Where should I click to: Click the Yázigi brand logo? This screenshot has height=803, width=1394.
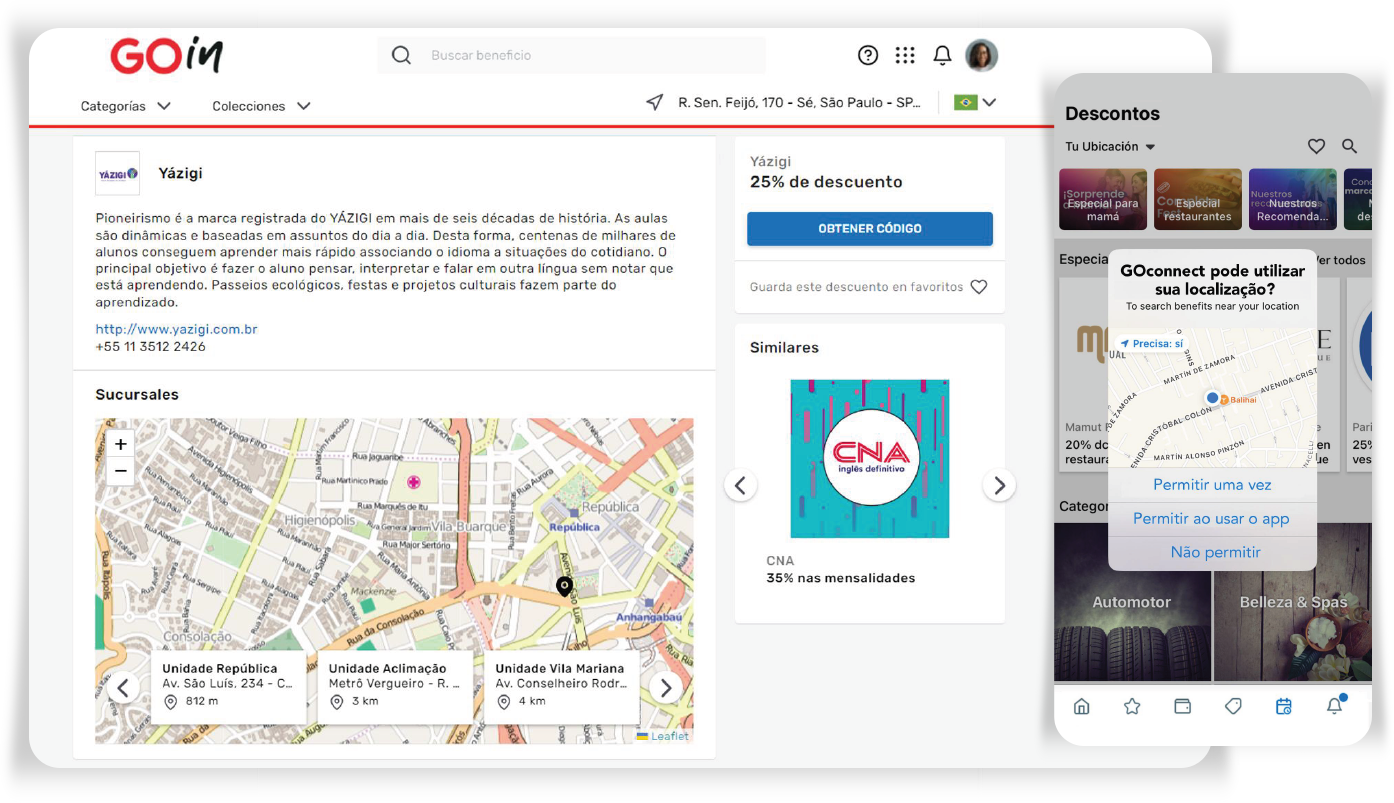118,174
